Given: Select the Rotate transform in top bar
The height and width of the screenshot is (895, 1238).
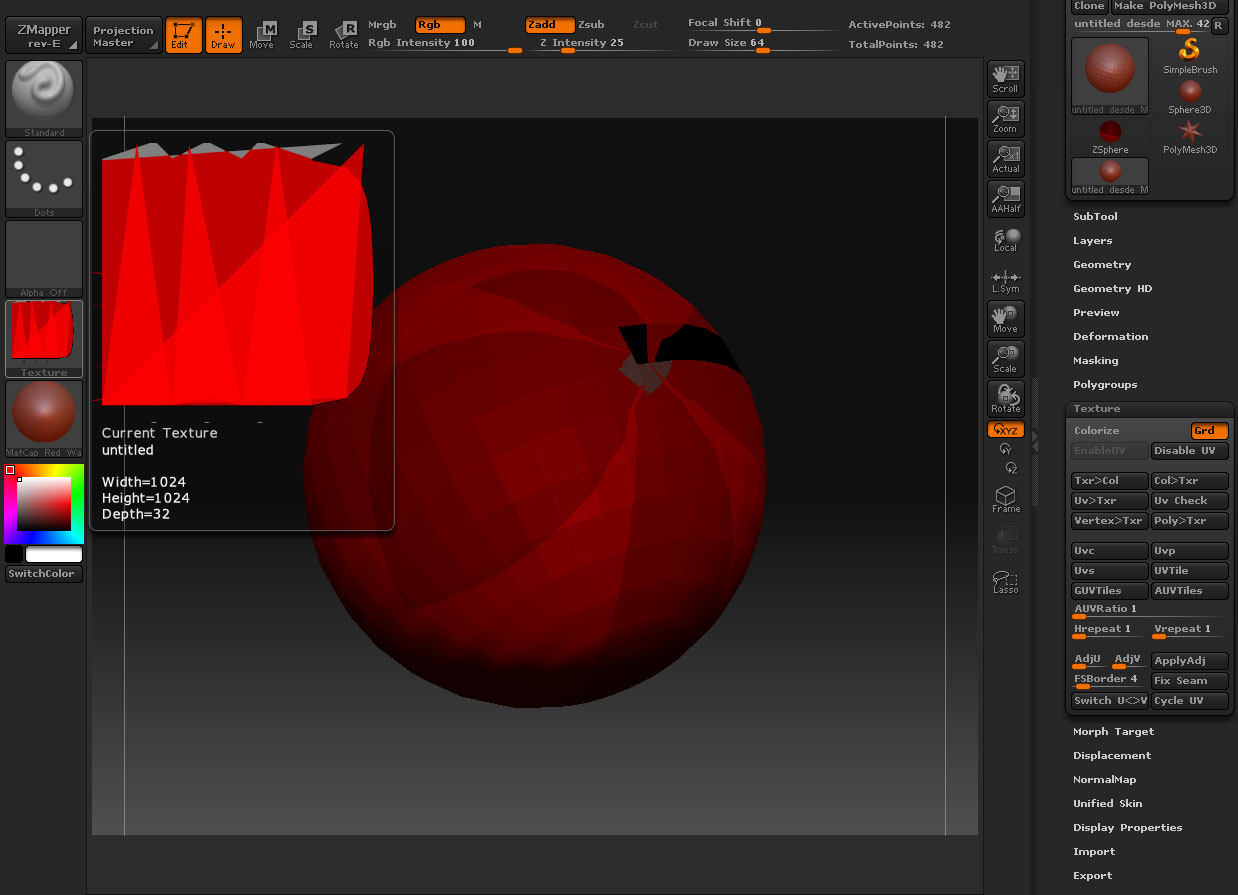Looking at the screenshot, I should point(344,35).
